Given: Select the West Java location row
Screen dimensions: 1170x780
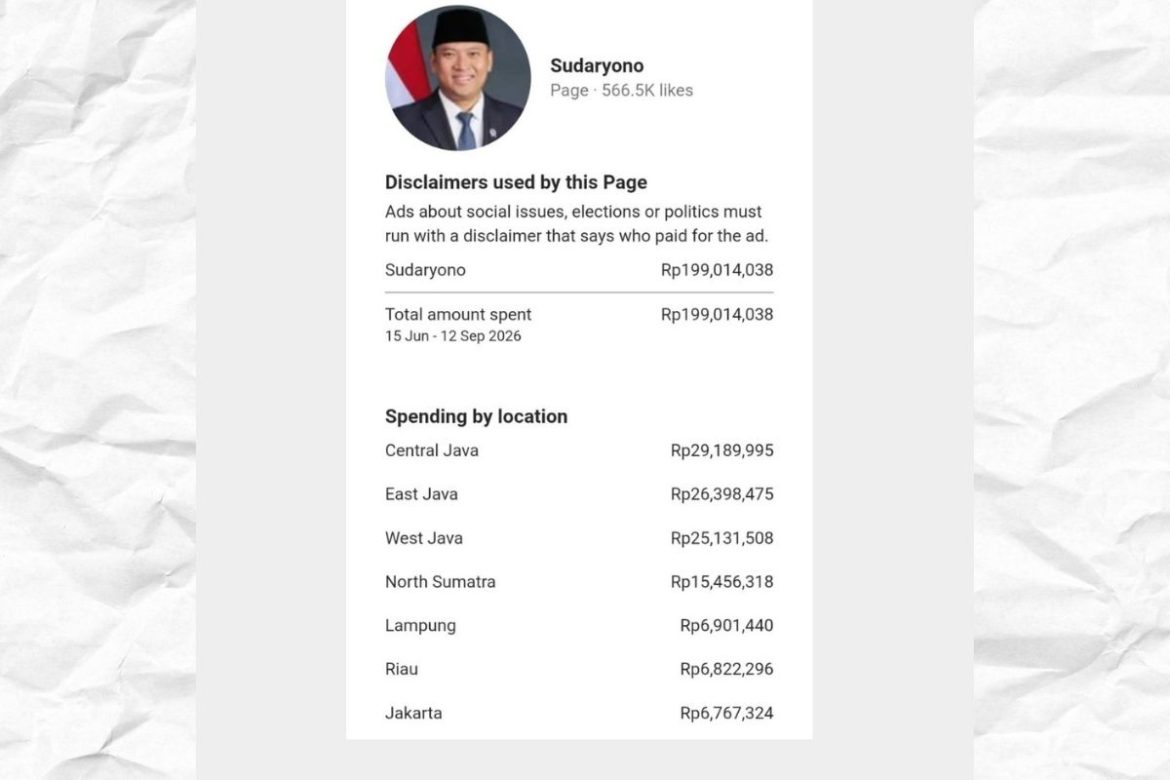Looking at the screenshot, I should [579, 538].
